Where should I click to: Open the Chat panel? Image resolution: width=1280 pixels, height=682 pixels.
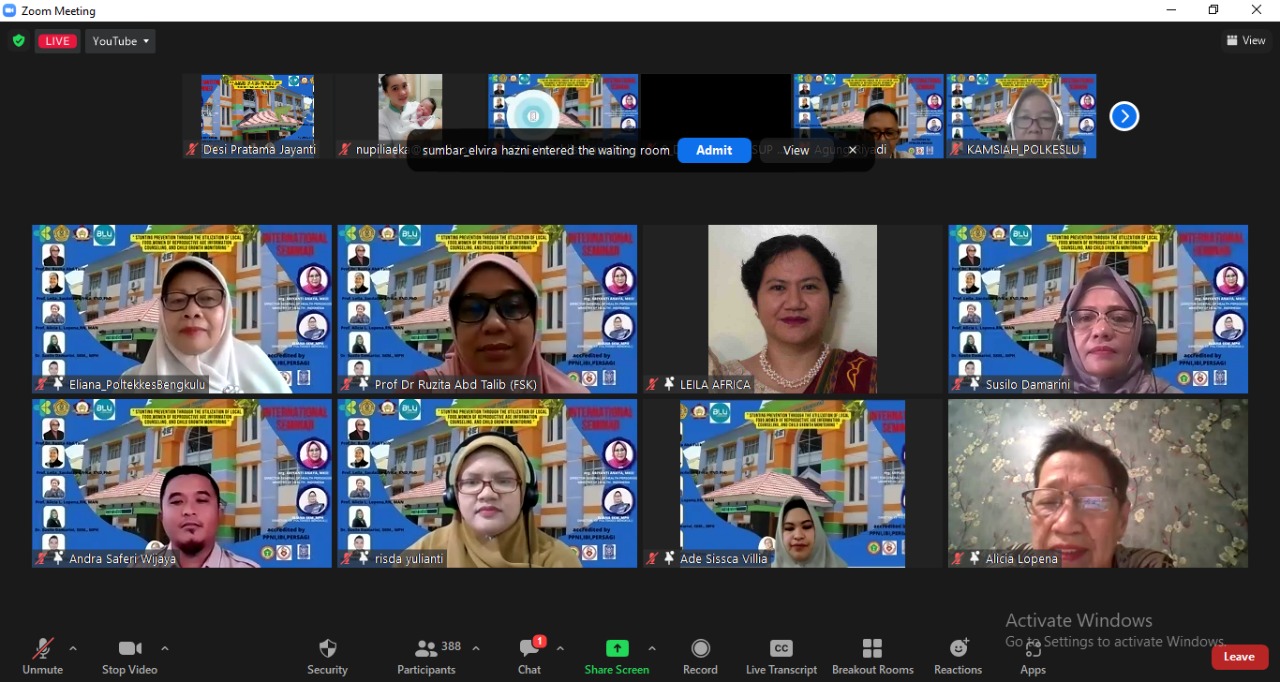[x=529, y=656]
